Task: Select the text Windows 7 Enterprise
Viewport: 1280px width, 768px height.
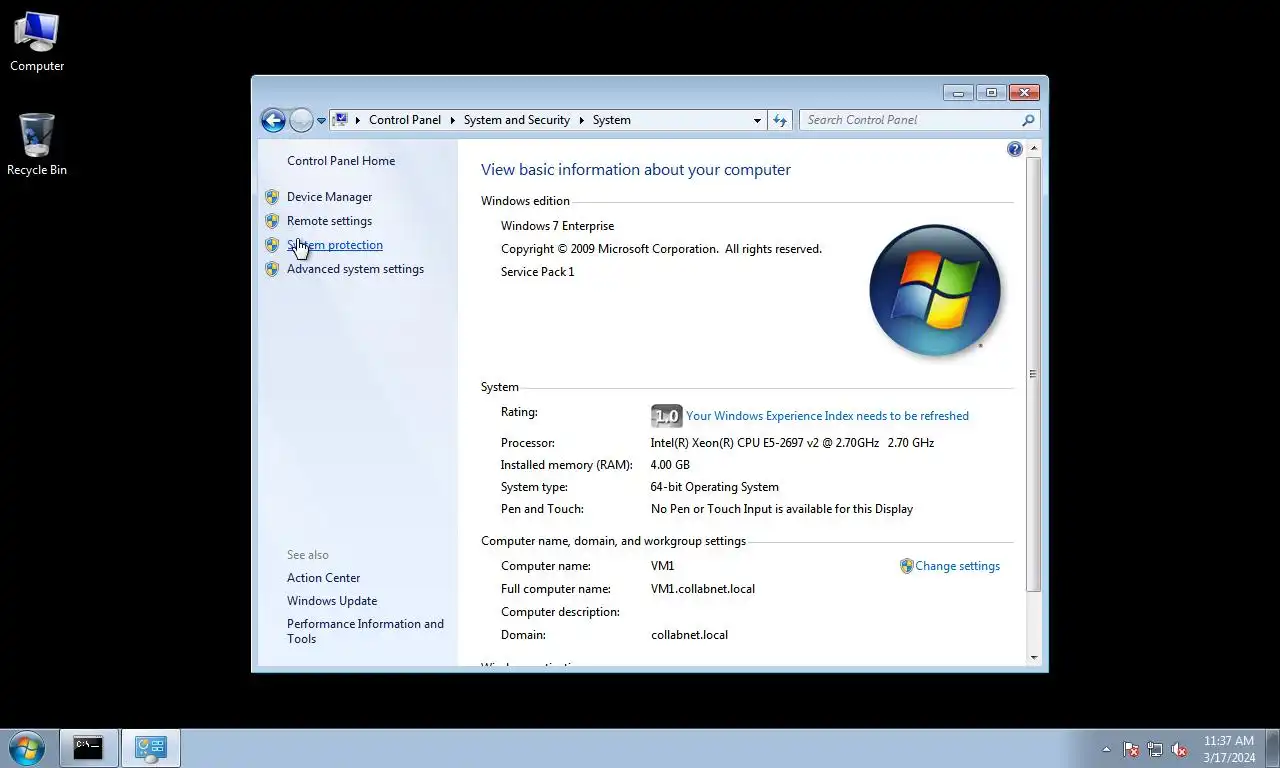Action: [557, 226]
